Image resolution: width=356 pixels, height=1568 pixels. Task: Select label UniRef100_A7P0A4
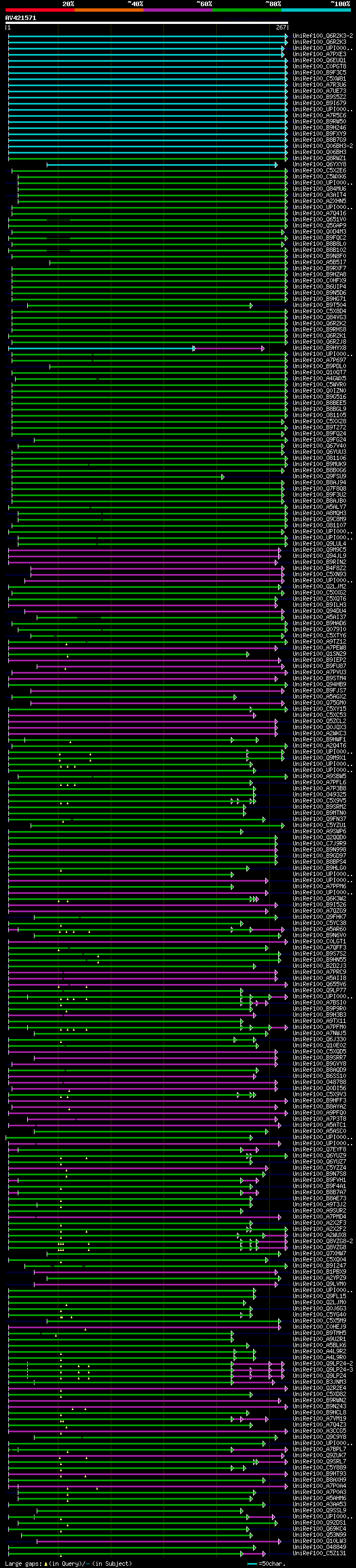pyautogui.click(x=319, y=1486)
